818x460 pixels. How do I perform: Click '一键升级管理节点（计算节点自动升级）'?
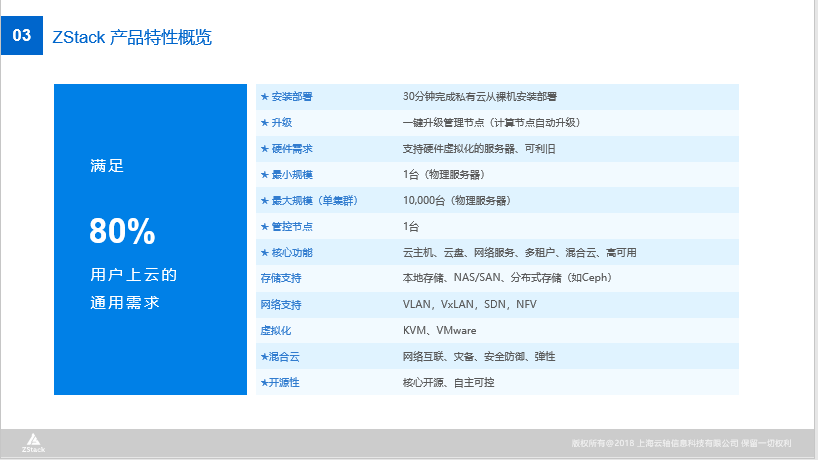491,123
